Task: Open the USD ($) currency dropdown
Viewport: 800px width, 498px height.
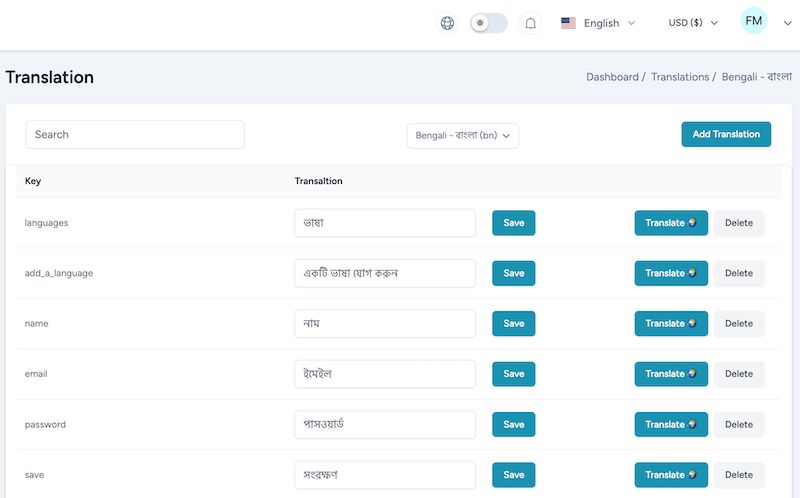Action: (x=693, y=23)
